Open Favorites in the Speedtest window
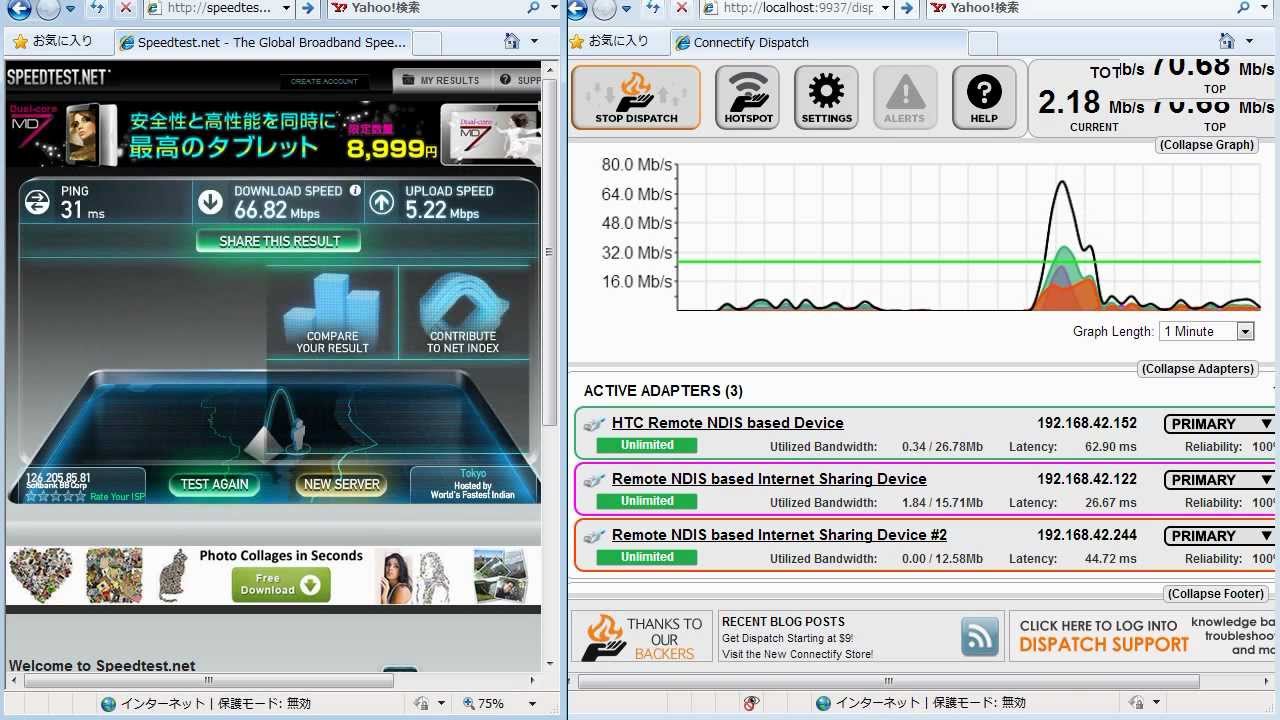Screen dimensions: 1280x720 [52, 41]
